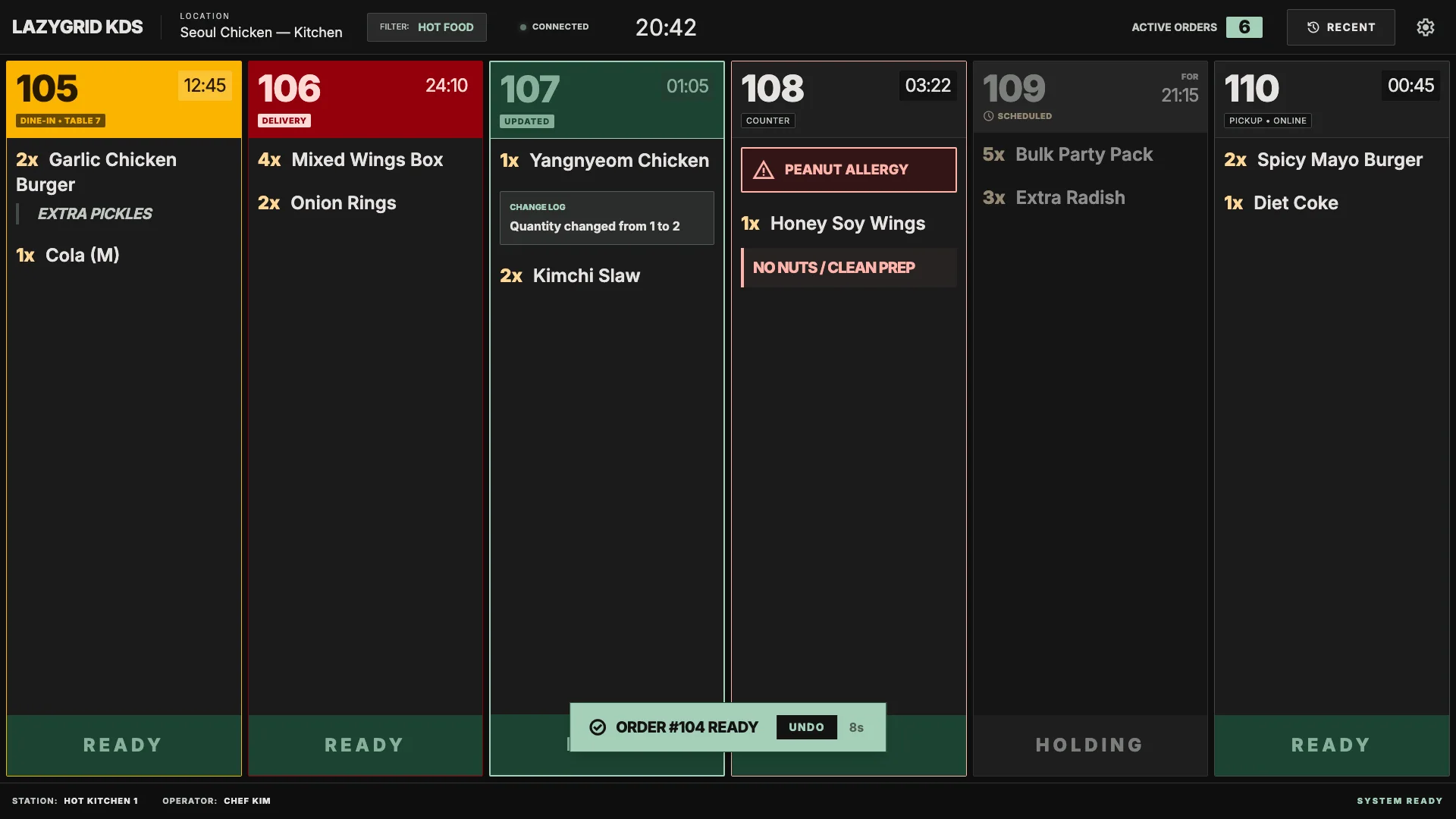Click the CONNECTED status label
The height and width of the screenshot is (819, 1456).
560,27
